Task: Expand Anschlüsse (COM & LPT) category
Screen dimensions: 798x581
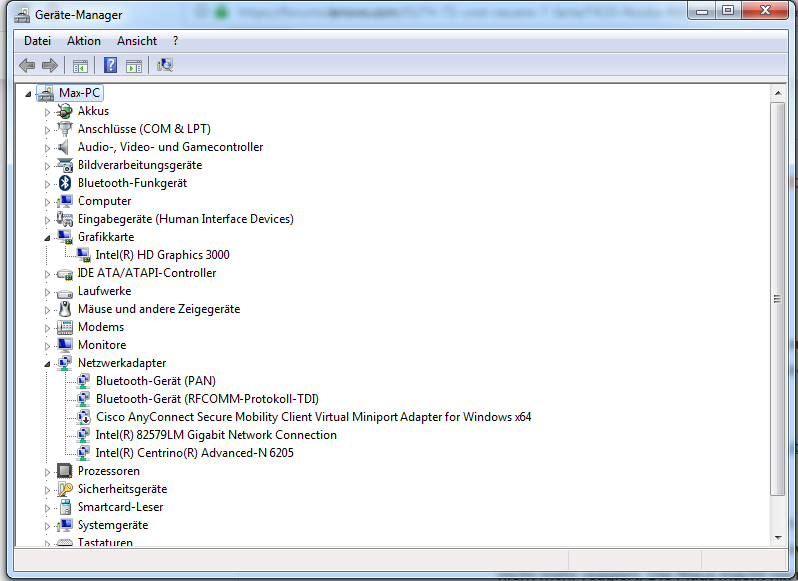Action: pyautogui.click(x=47, y=130)
